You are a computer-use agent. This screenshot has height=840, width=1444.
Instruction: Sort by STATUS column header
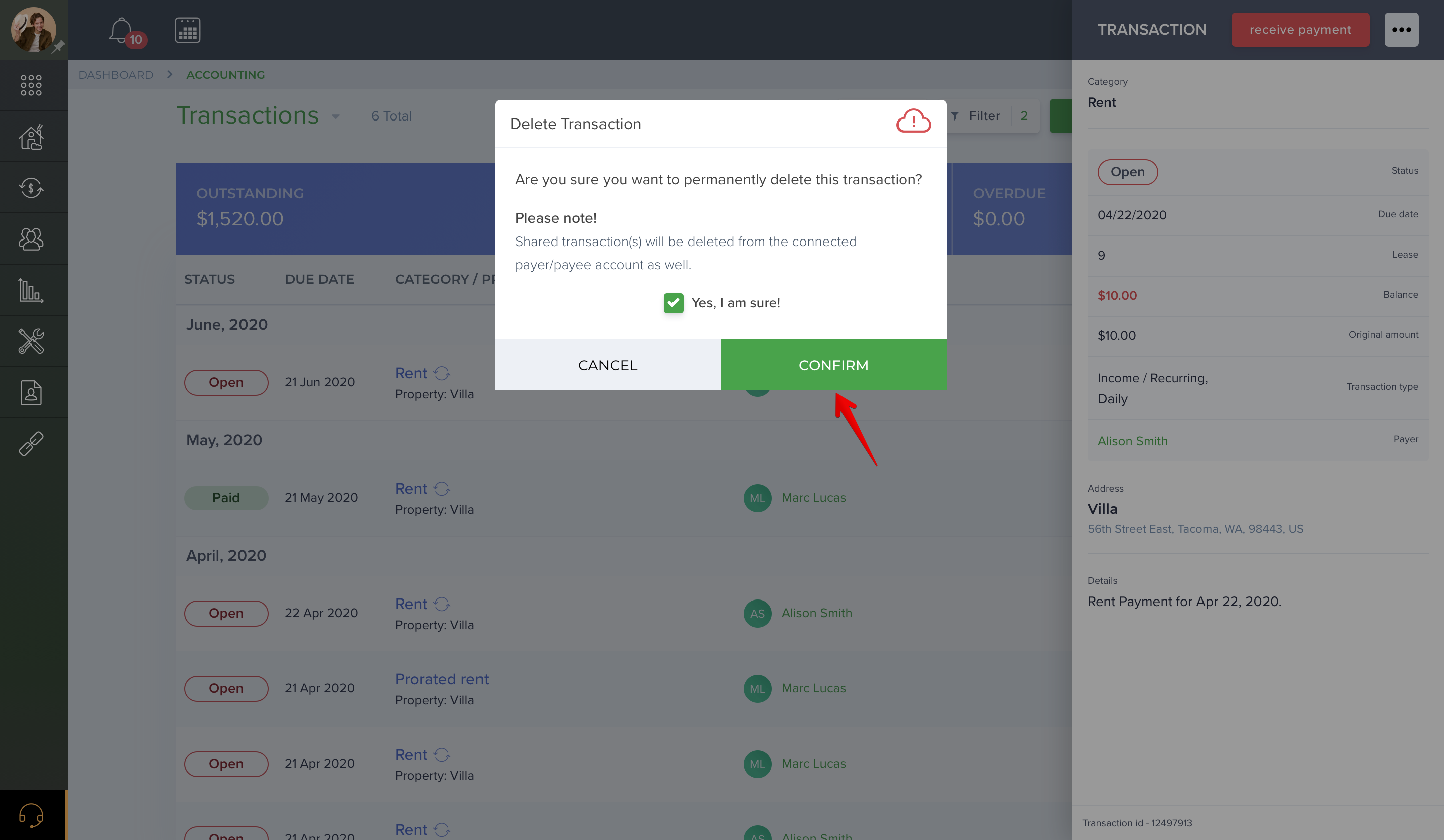[x=209, y=279]
